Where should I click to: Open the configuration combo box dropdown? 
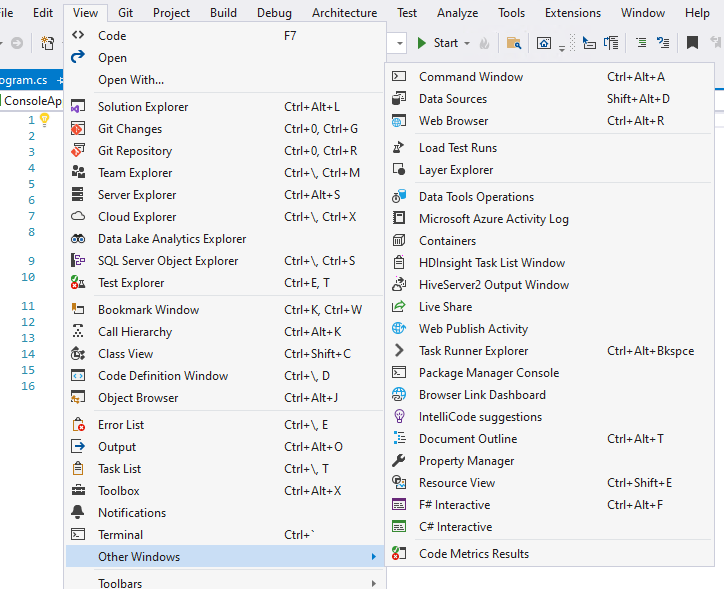click(399, 43)
